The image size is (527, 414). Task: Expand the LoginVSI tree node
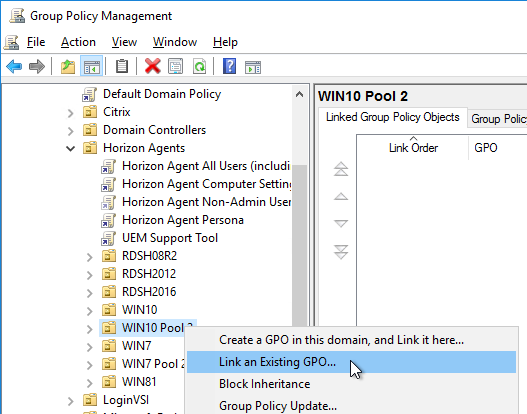[70, 401]
